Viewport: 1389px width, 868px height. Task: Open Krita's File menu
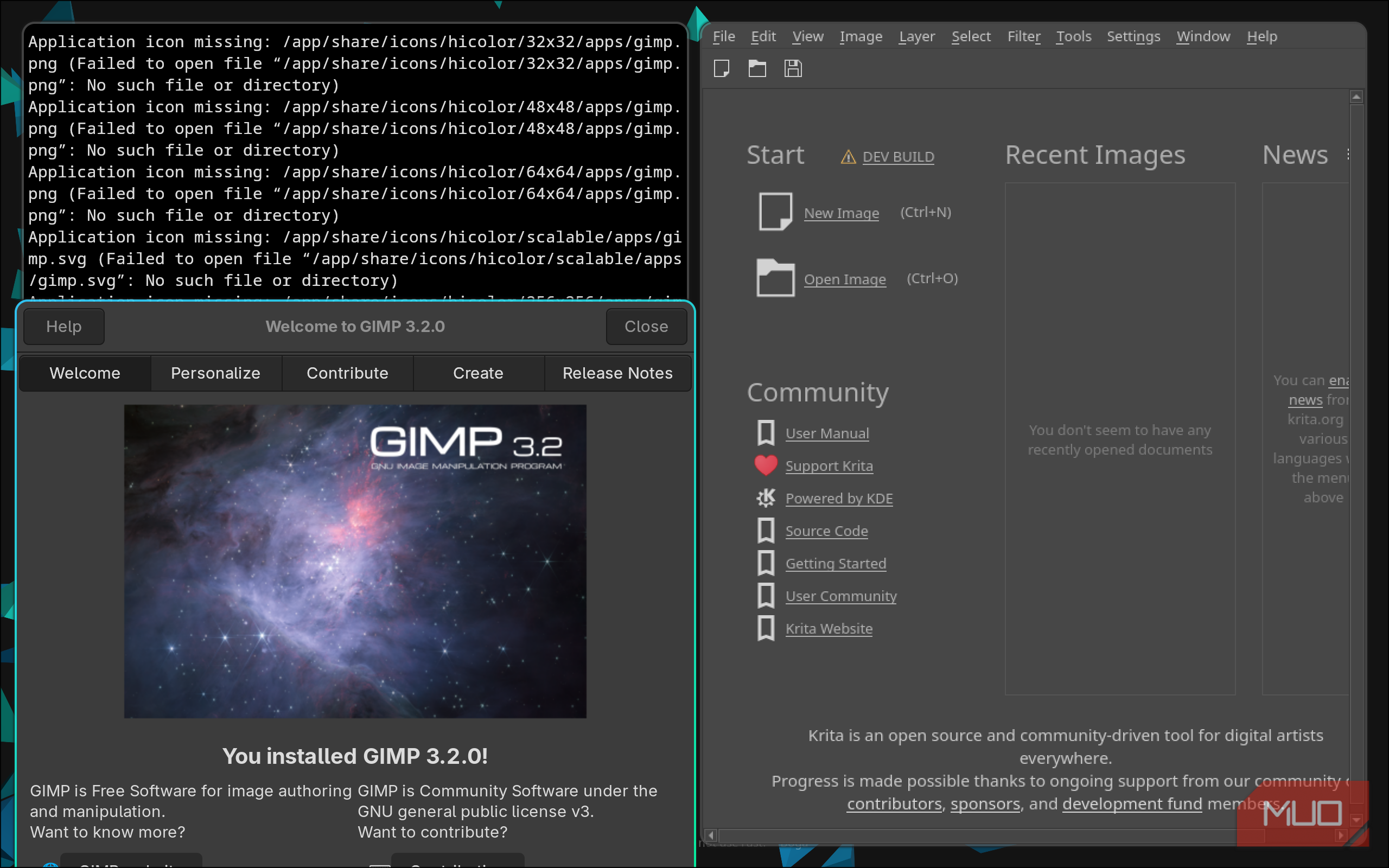[724, 37]
